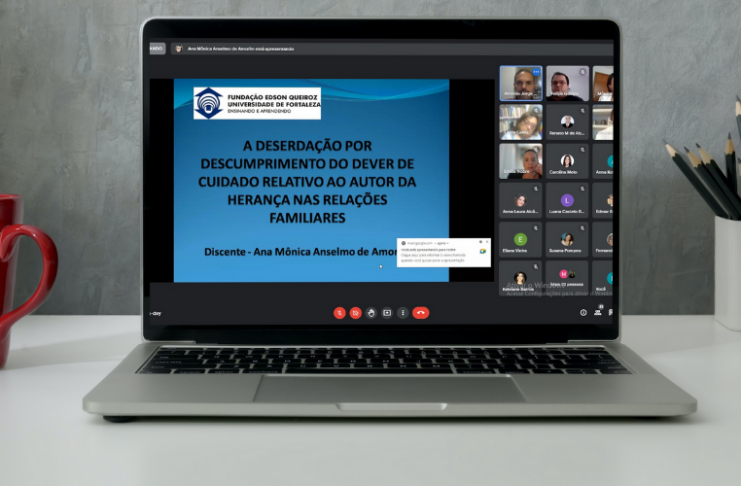Select the Anna Laura participant tile

[x=521, y=201]
